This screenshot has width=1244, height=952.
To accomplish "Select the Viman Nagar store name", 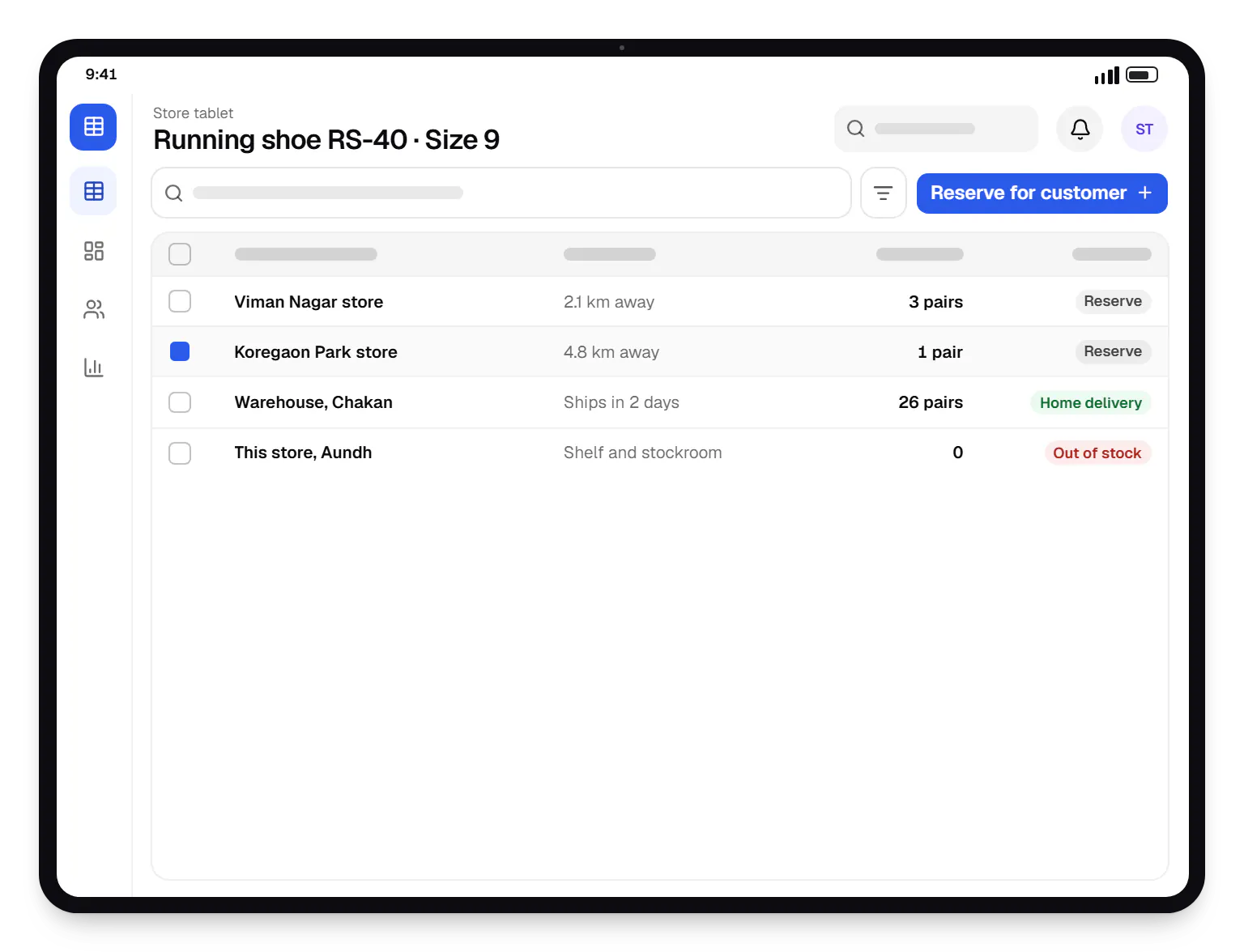I will 309,302.
